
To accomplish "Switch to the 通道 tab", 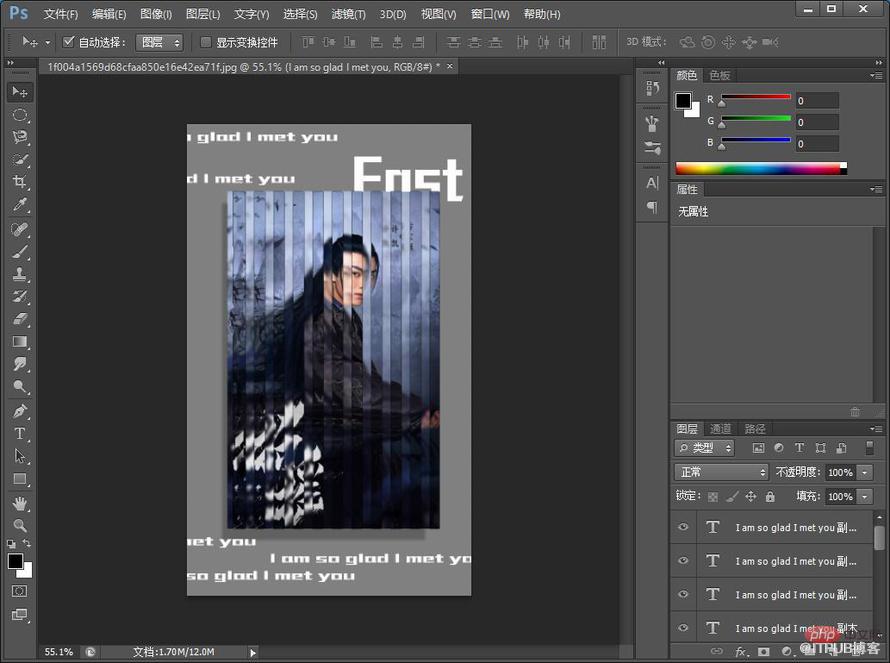I will [720, 429].
